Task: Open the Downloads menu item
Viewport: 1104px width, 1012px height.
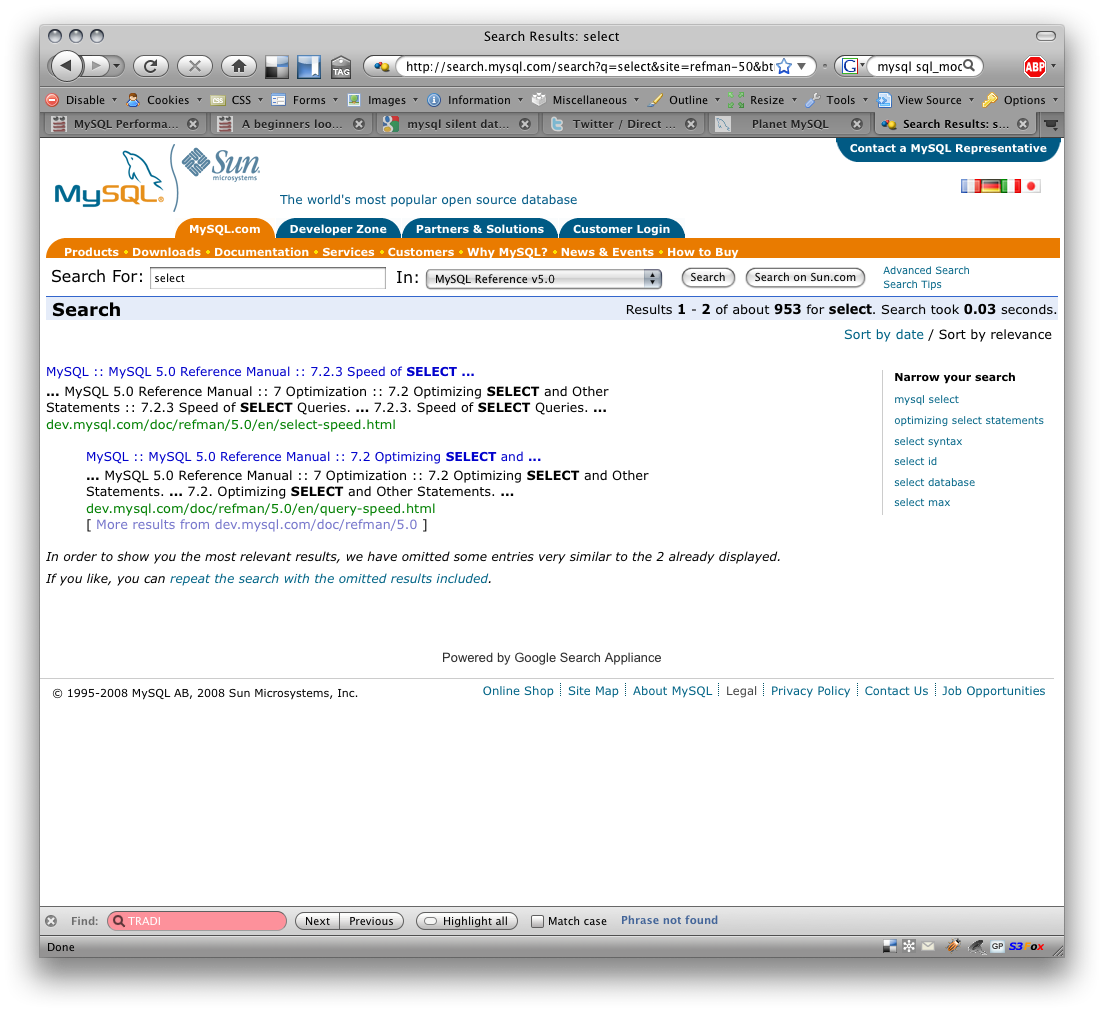Action: coord(166,252)
